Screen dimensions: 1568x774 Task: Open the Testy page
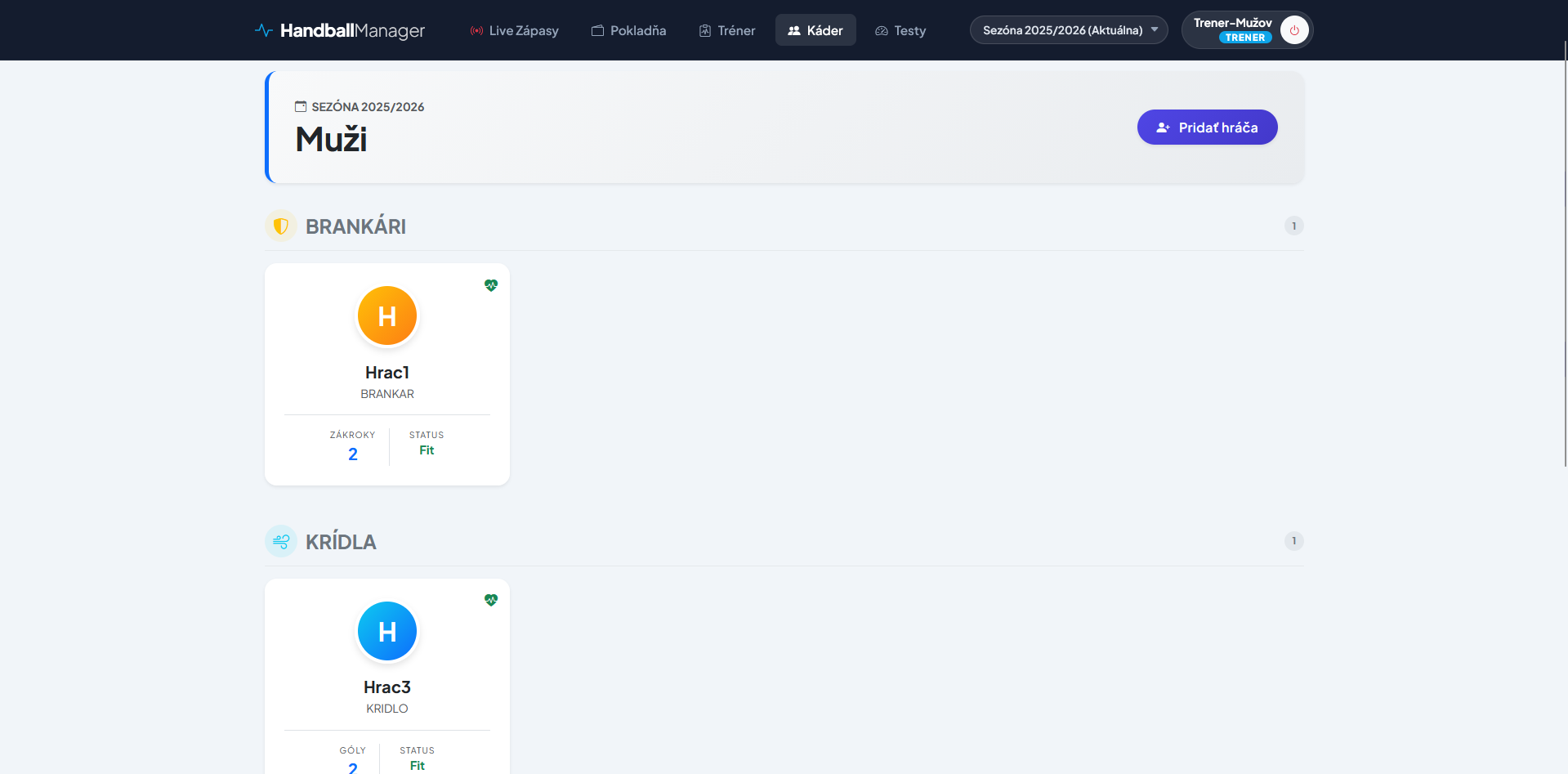click(x=900, y=30)
